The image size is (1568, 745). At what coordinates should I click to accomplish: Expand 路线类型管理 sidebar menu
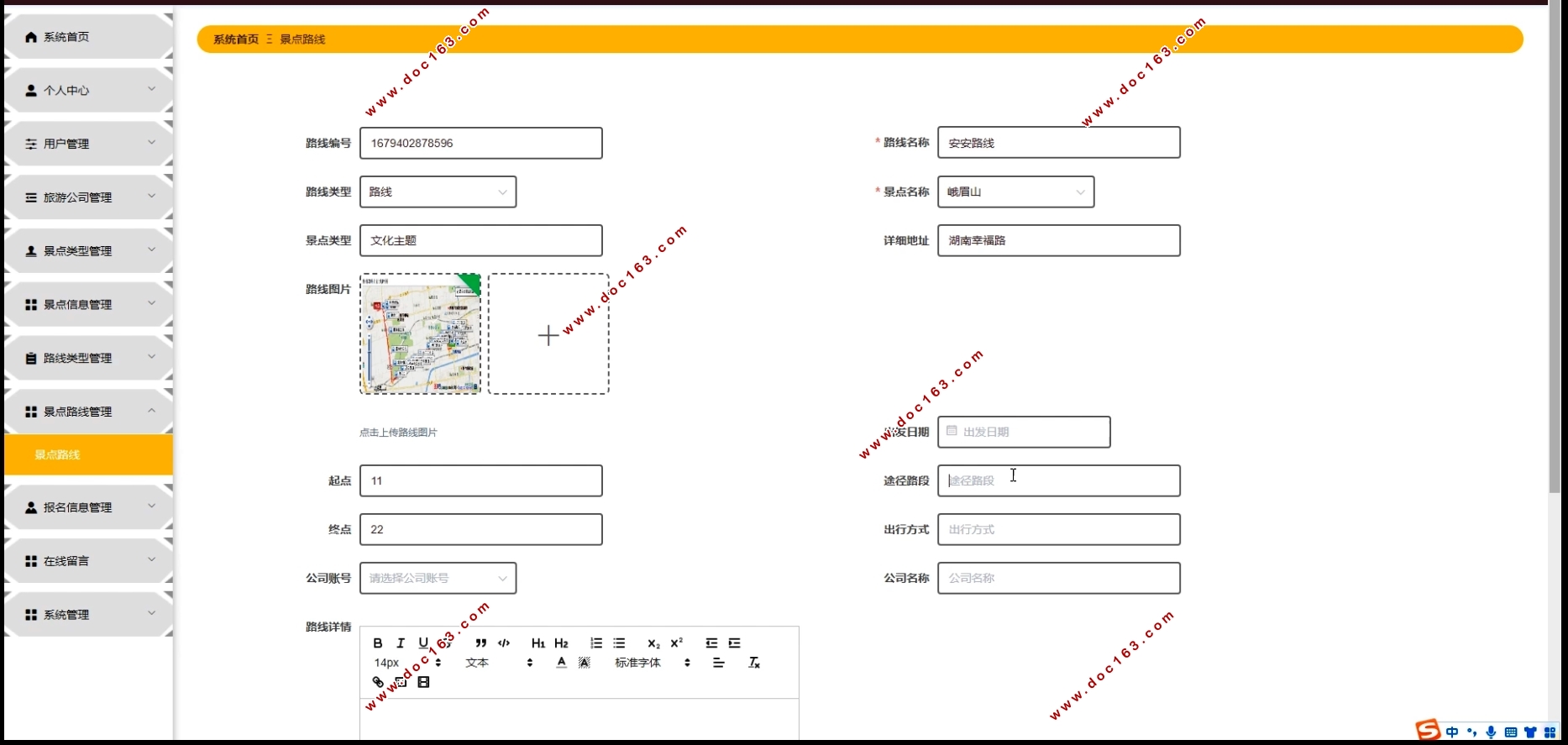coord(88,358)
